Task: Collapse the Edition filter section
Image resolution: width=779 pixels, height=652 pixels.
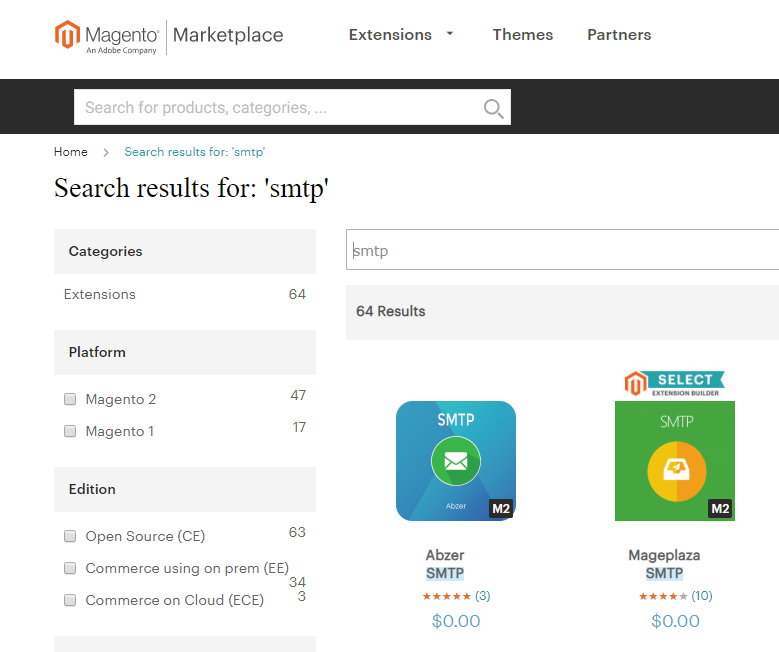Action: (185, 489)
